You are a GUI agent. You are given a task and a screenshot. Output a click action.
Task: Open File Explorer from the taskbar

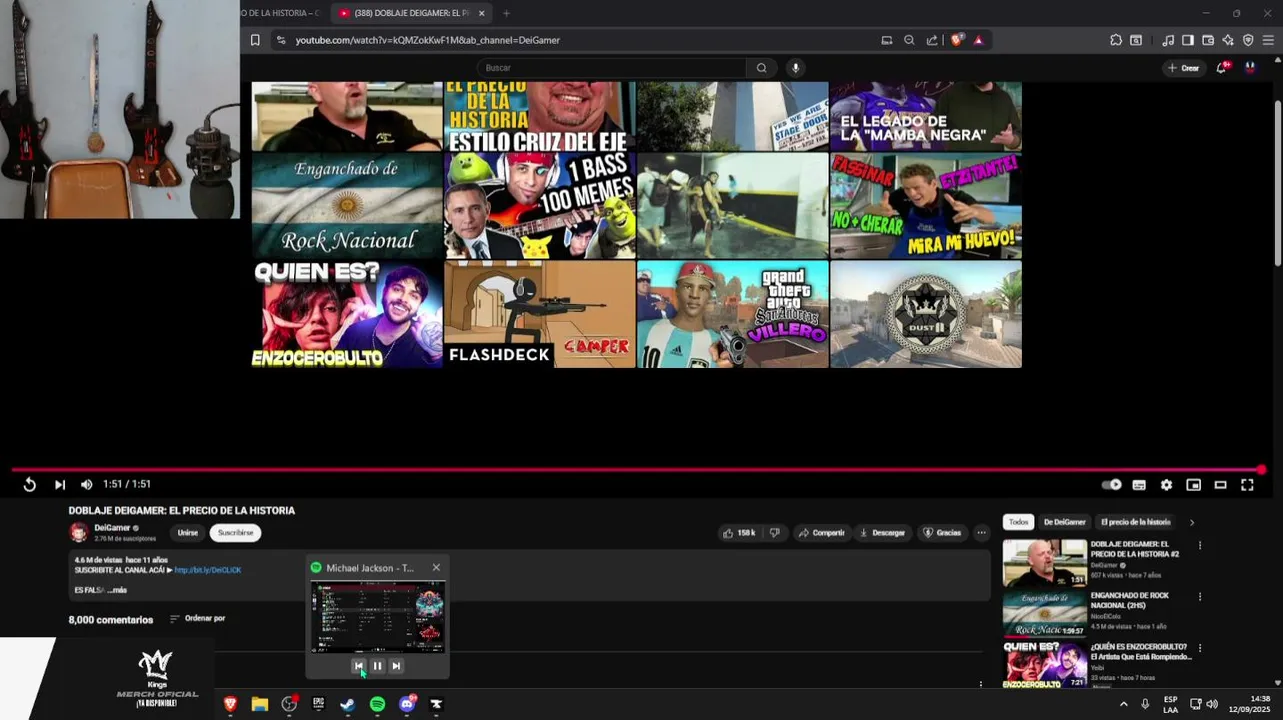pyautogui.click(x=260, y=704)
